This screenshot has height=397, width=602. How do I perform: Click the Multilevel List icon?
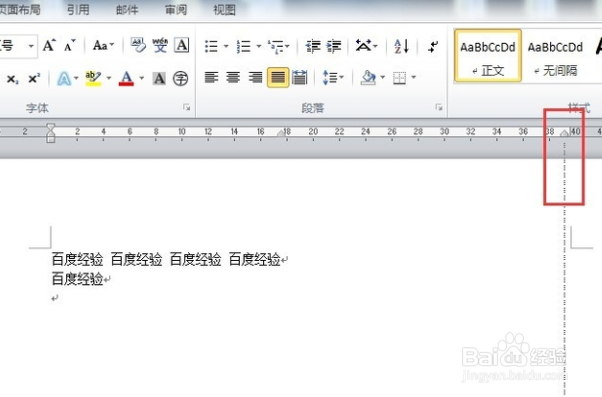coord(276,46)
